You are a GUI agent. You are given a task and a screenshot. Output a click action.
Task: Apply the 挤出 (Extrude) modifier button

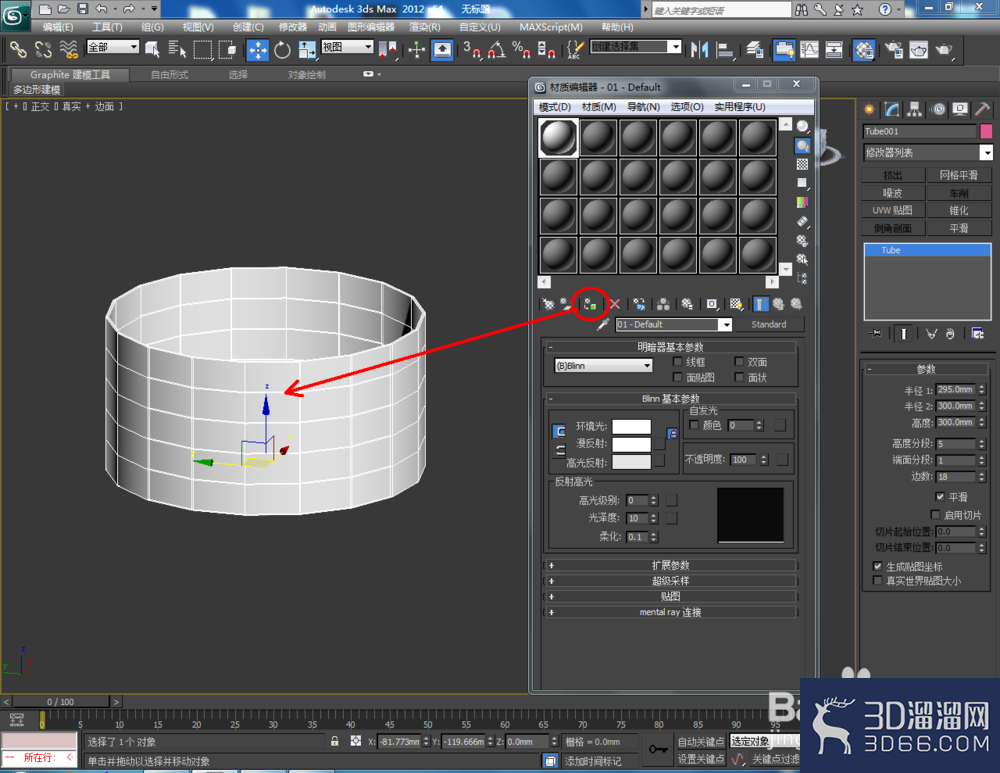click(893, 175)
